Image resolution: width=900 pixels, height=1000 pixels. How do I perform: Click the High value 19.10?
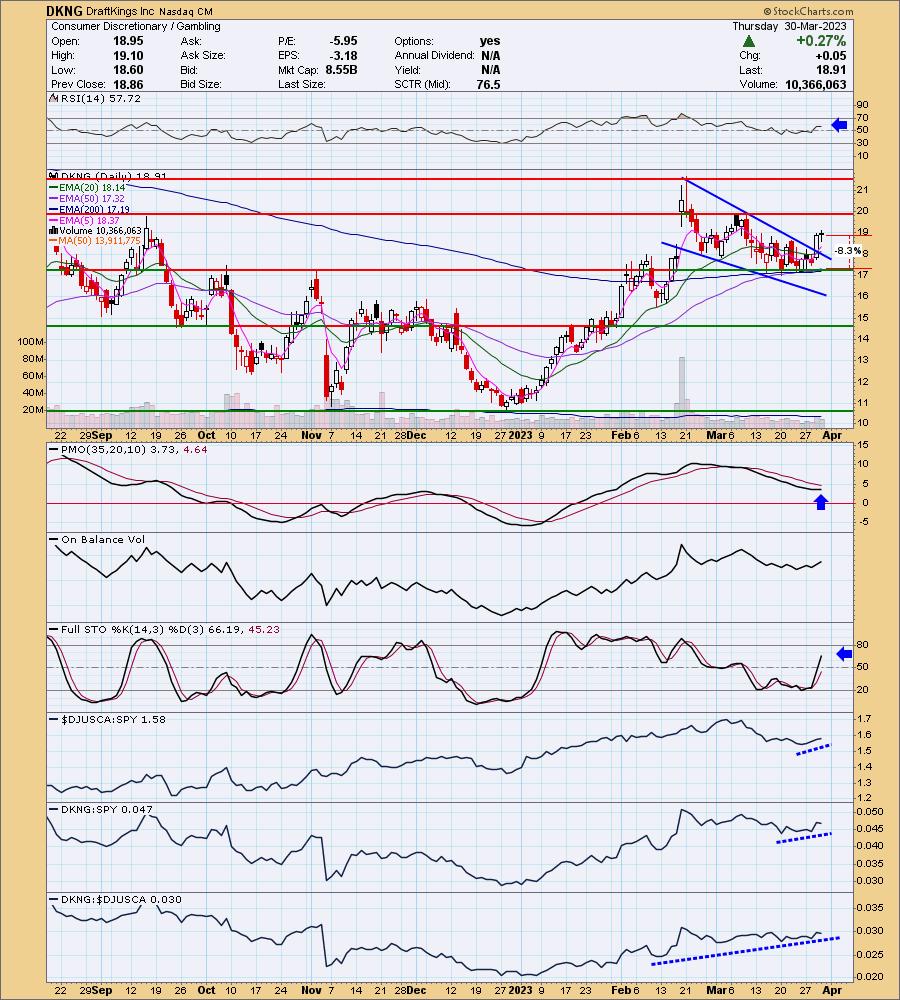128,55
